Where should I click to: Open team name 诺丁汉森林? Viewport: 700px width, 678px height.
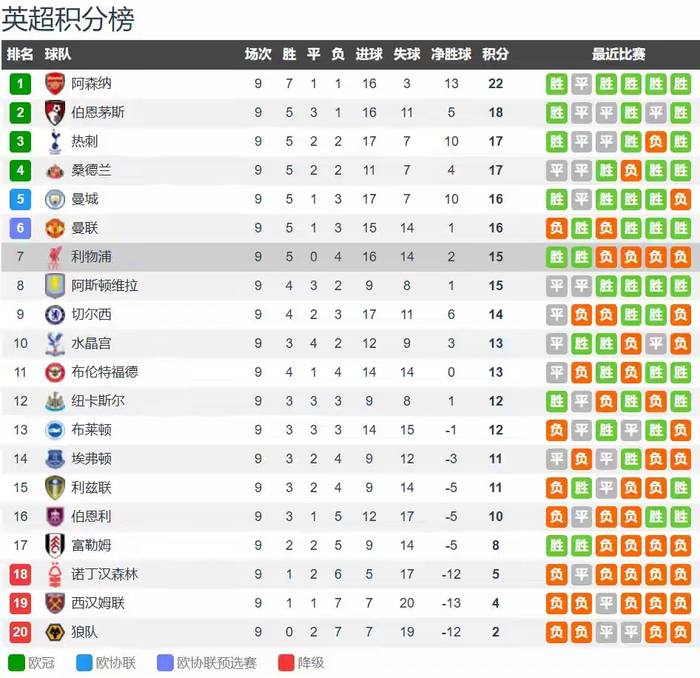coord(104,575)
